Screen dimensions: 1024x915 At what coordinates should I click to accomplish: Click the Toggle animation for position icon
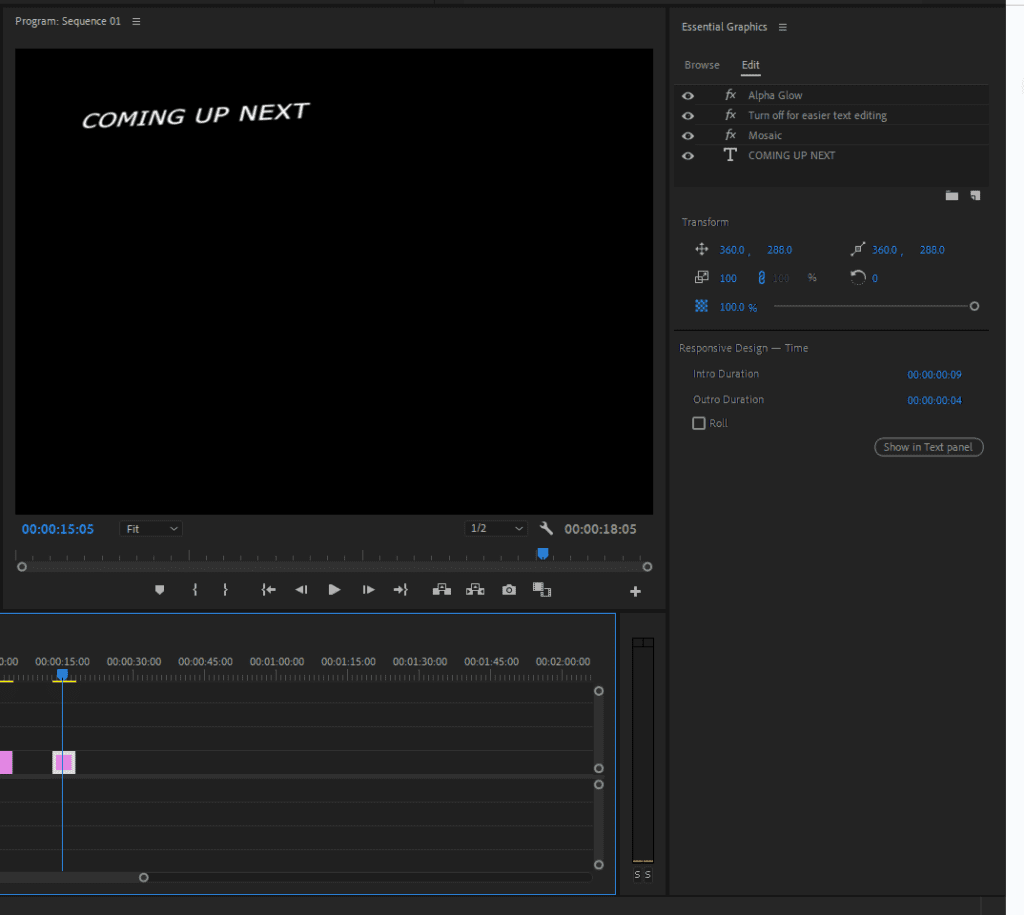(701, 249)
